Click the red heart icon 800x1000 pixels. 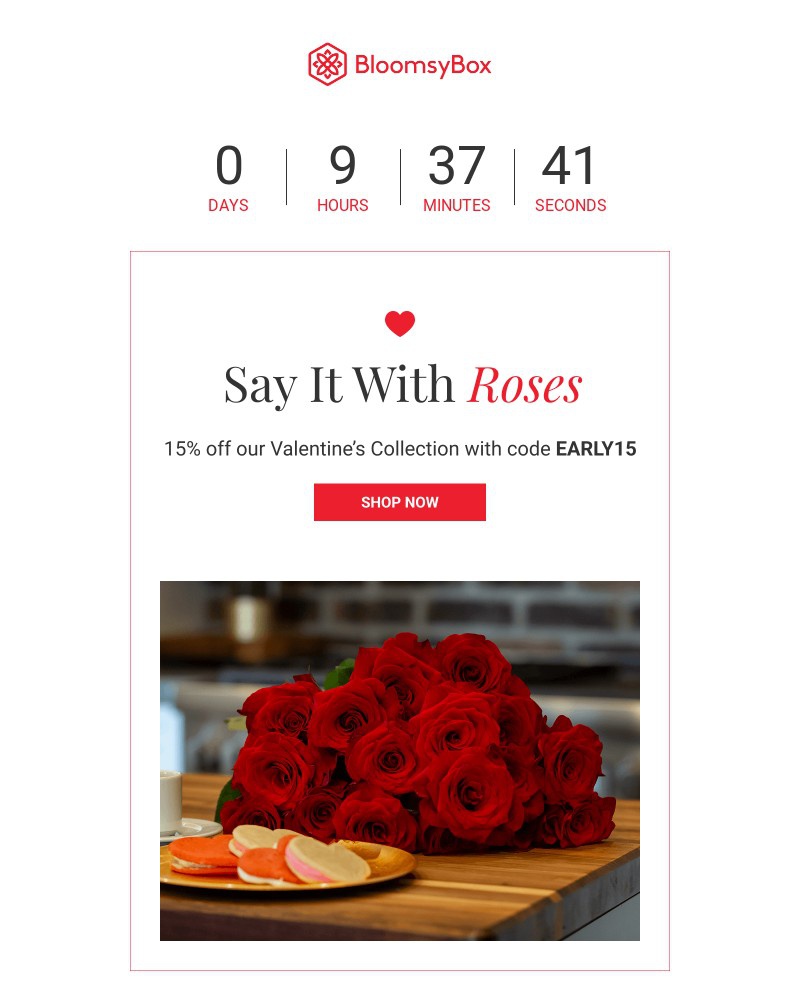click(x=400, y=323)
